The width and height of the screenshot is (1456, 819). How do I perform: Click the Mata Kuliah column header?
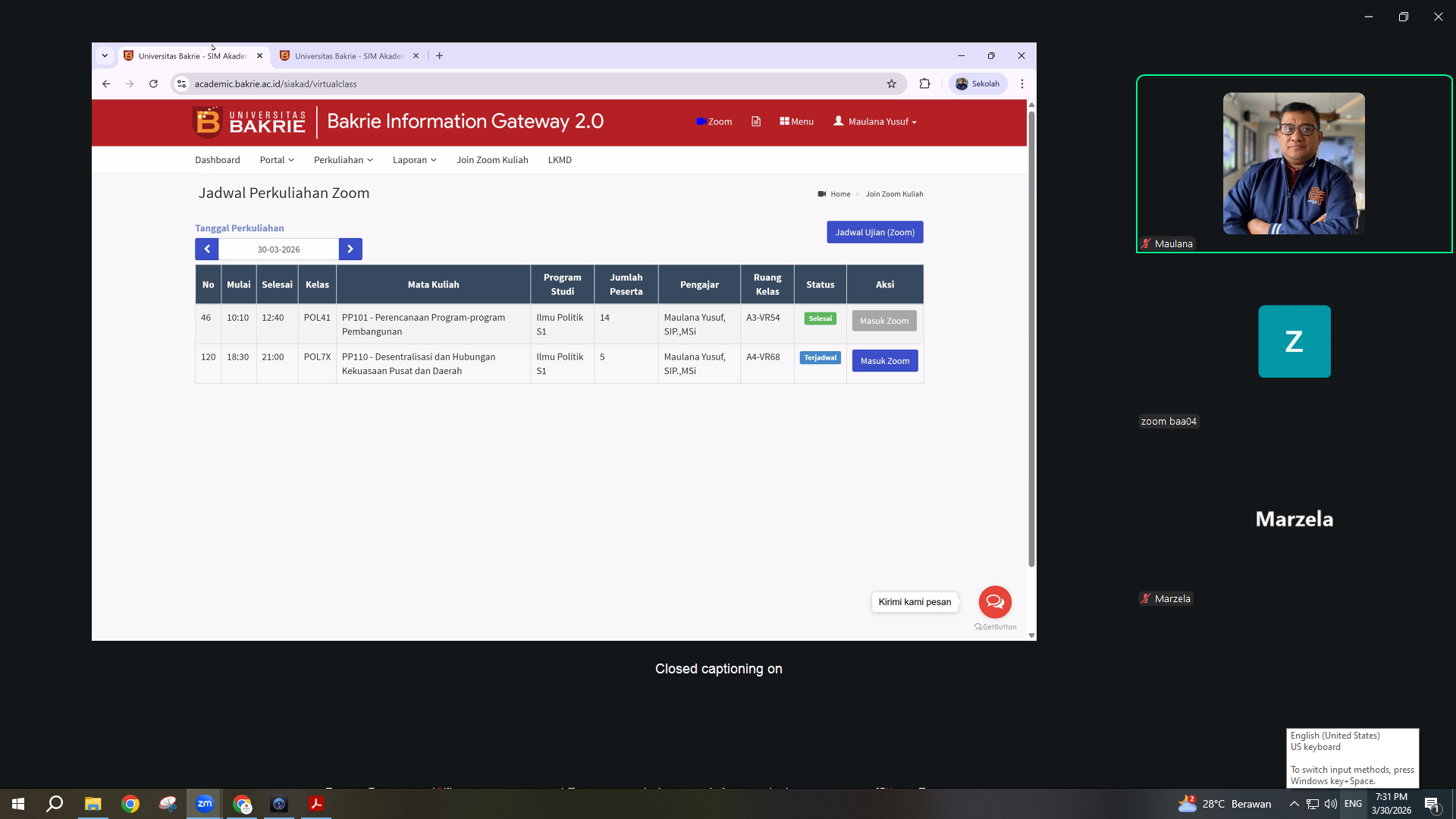[x=433, y=285]
